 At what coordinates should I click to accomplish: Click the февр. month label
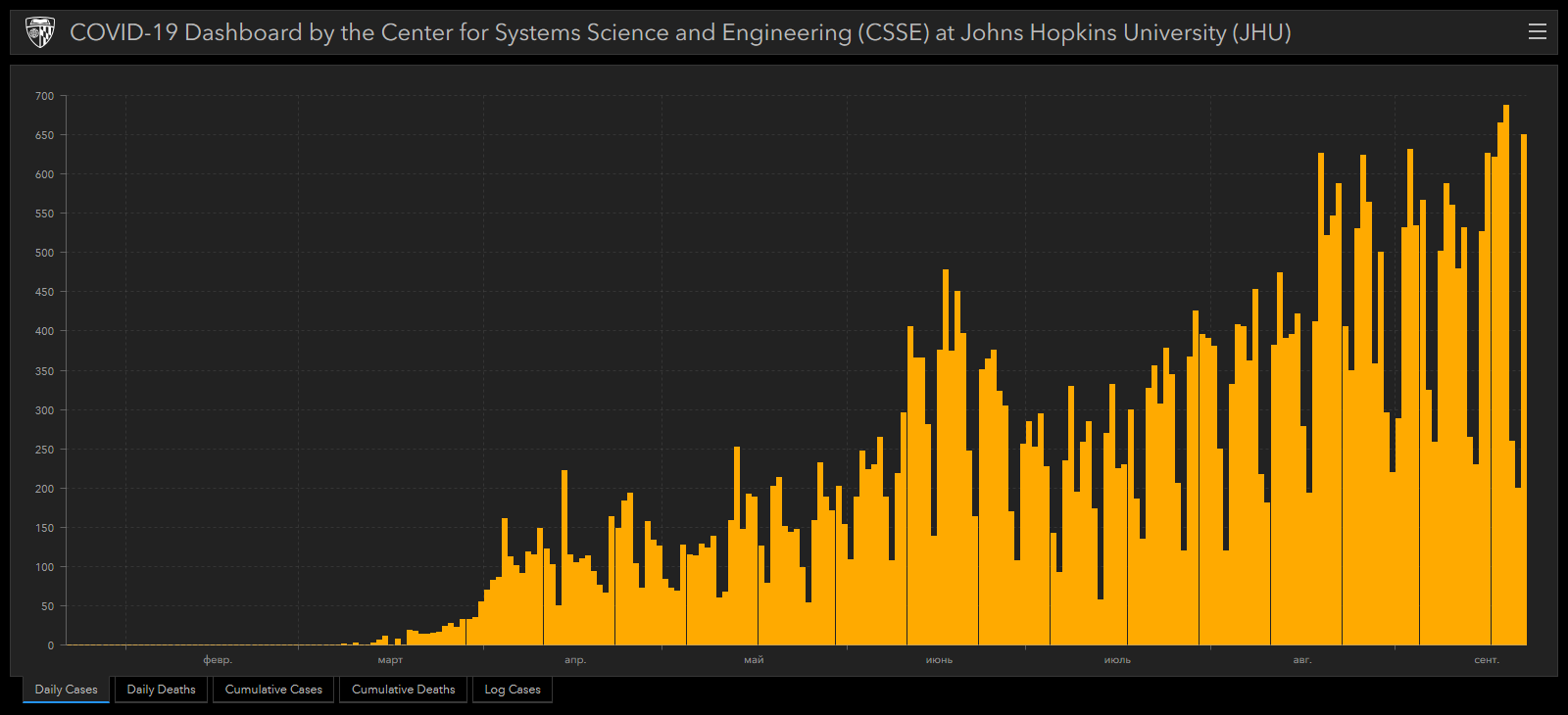218,660
